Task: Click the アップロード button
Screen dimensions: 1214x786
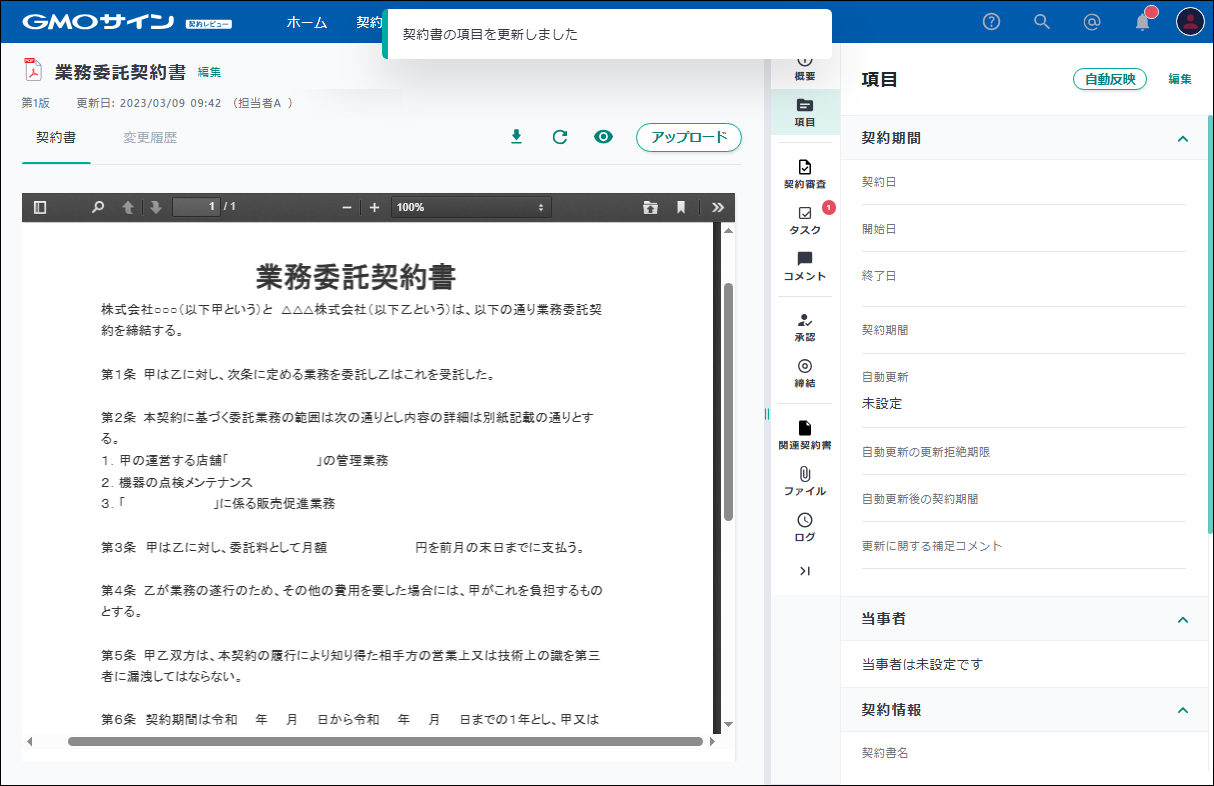Action: point(689,137)
